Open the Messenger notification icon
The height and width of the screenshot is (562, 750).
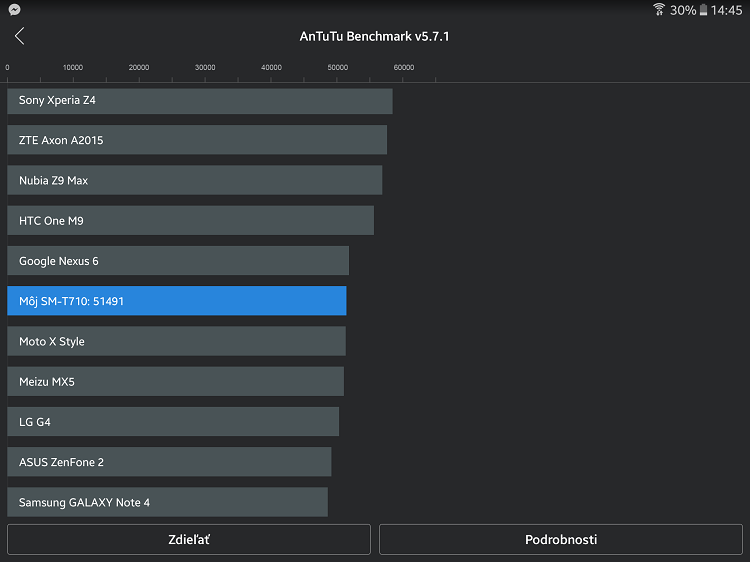point(14,9)
